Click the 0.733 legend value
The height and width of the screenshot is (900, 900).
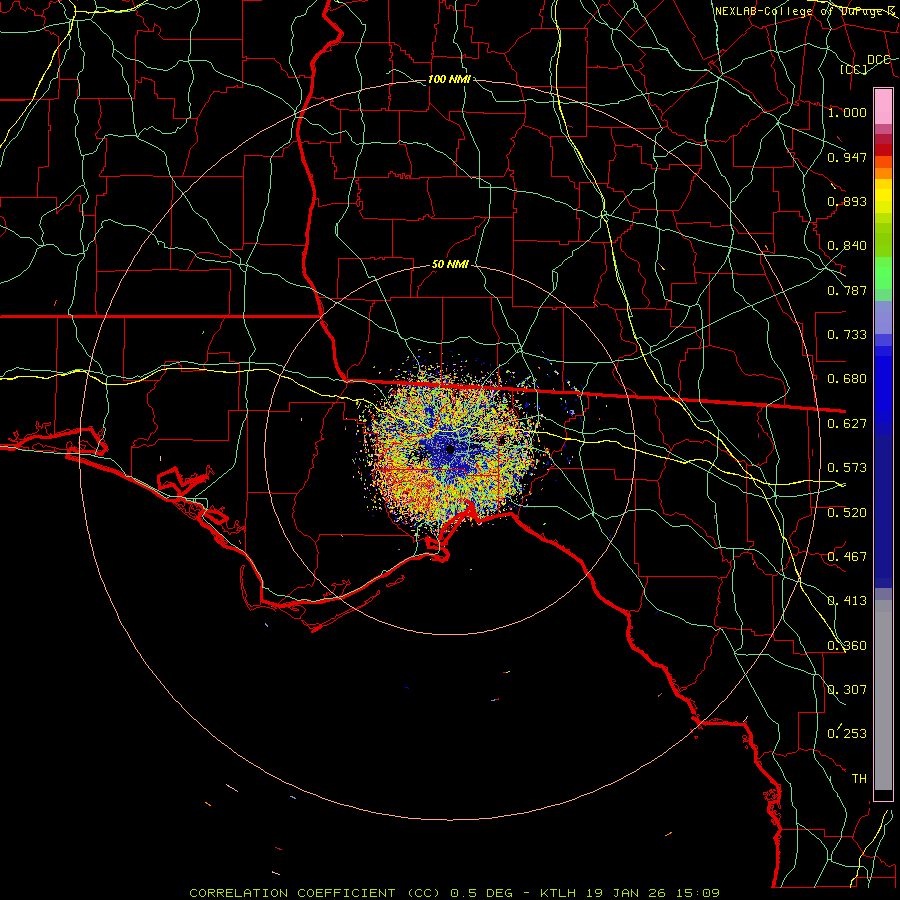(x=847, y=335)
